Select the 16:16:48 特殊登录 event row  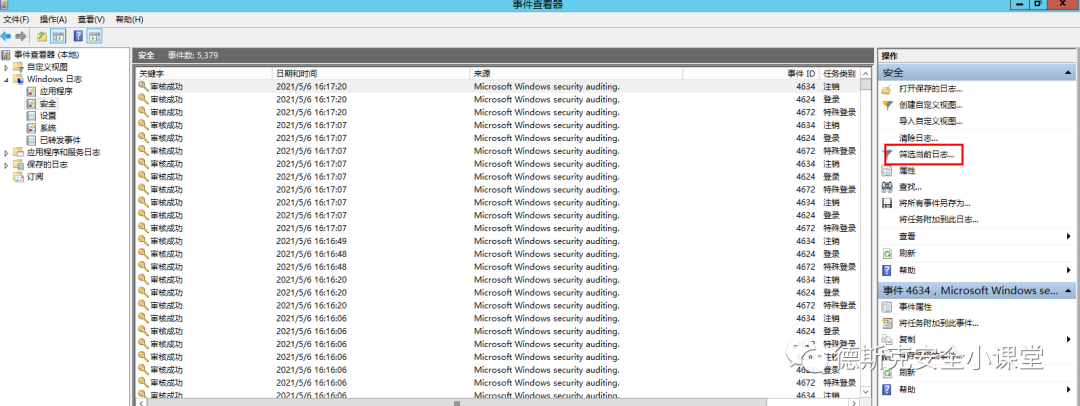(x=497, y=267)
